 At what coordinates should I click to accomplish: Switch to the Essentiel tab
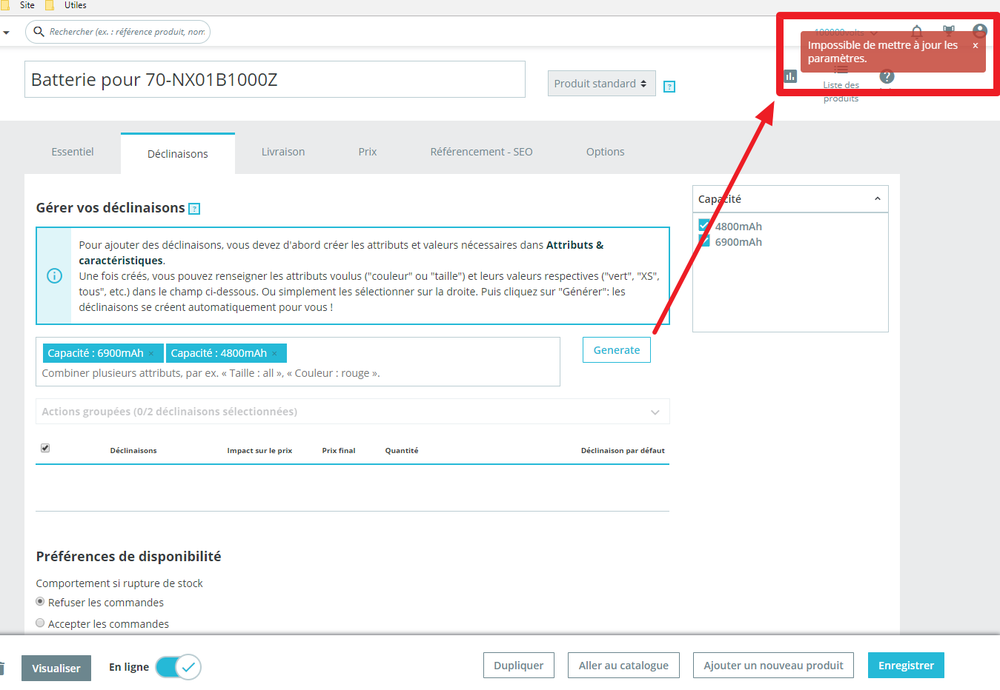coord(73,152)
